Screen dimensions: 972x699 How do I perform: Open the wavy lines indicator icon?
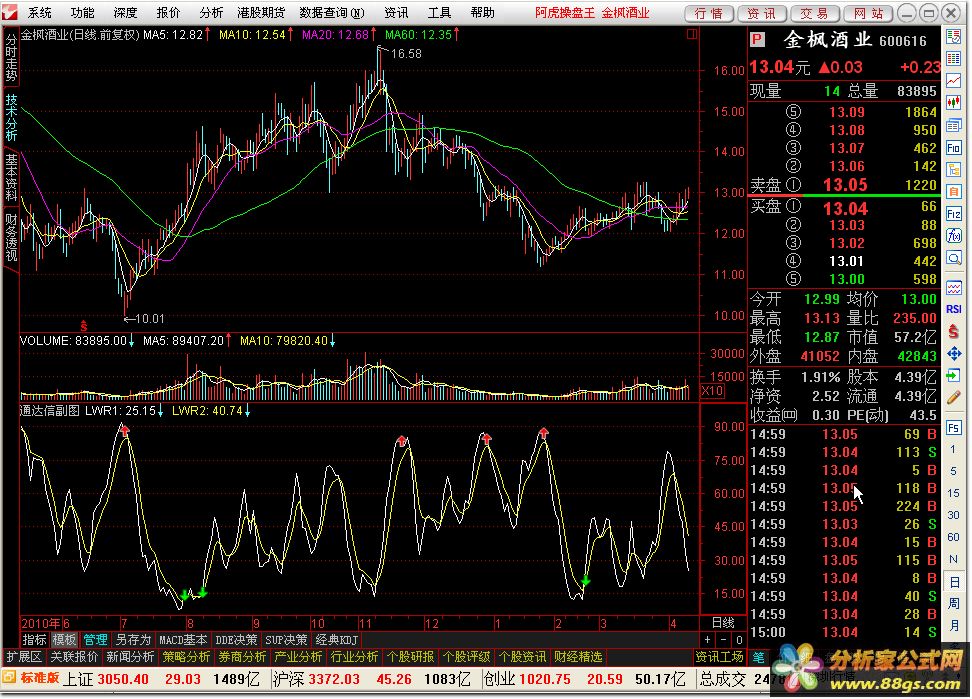click(x=953, y=287)
